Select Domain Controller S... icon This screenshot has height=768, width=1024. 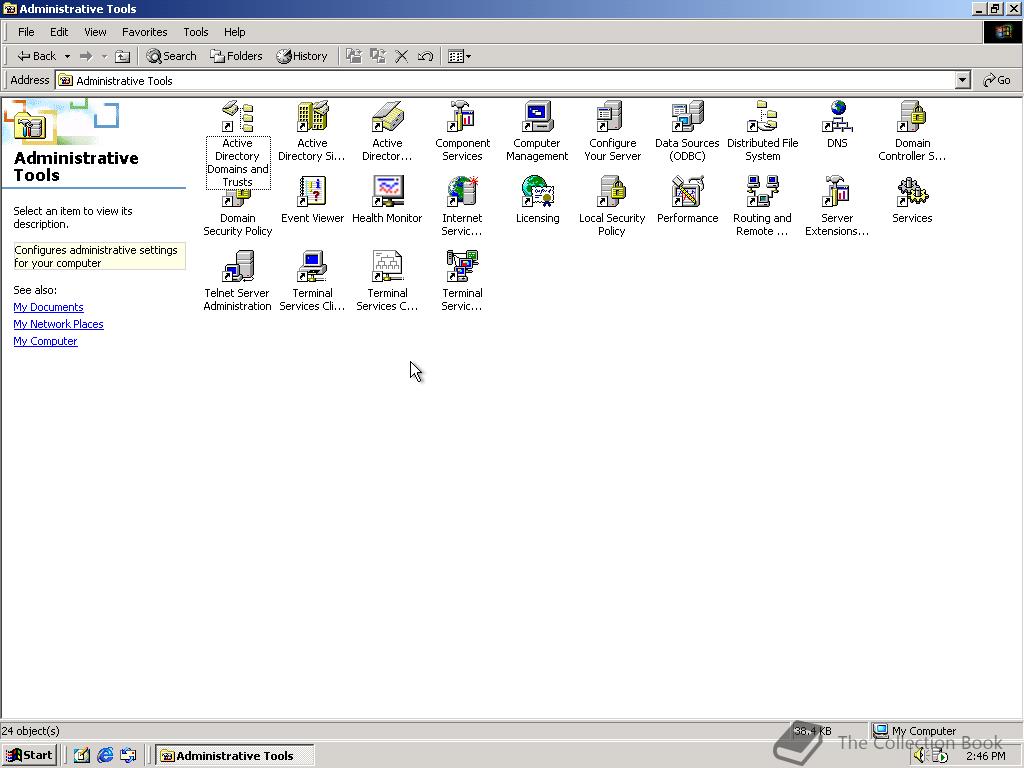912,116
